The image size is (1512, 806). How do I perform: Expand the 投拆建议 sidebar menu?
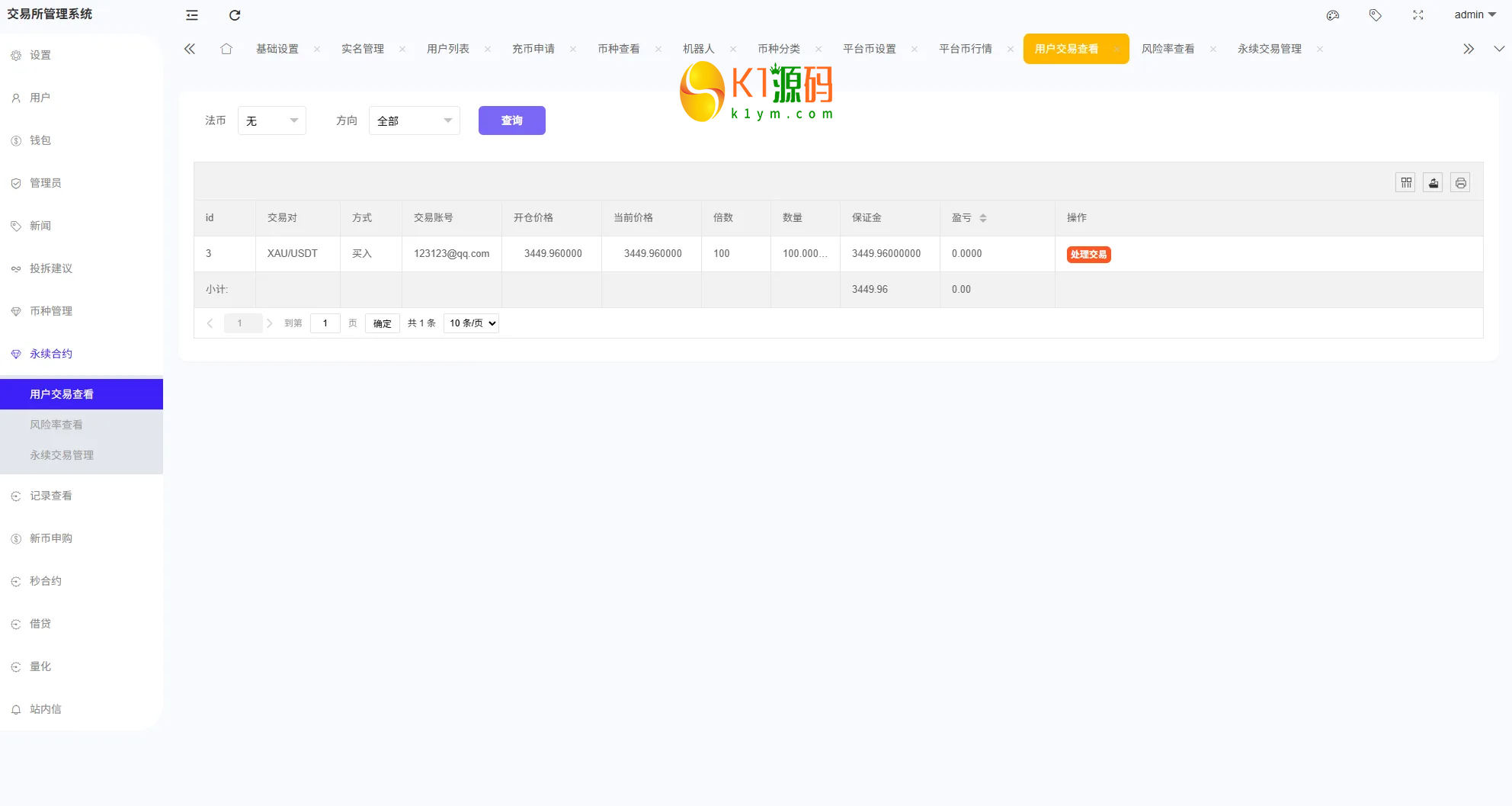[82, 268]
